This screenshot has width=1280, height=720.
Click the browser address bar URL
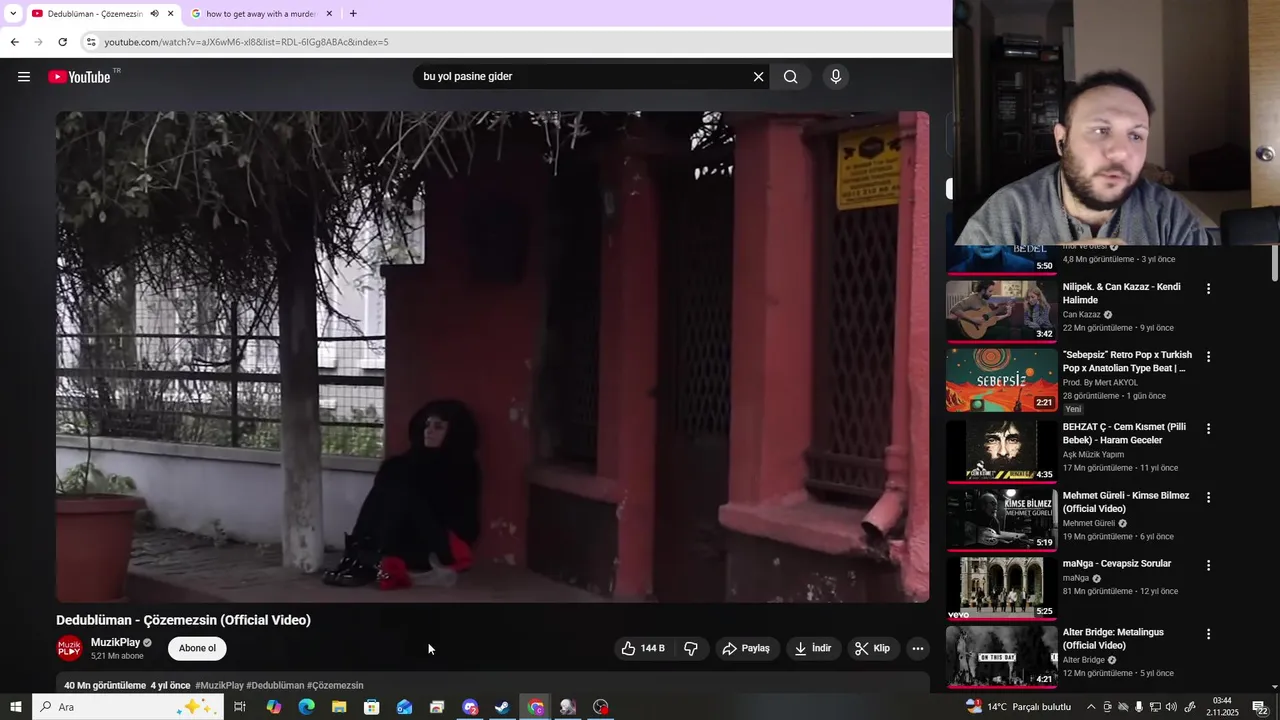coord(246,42)
